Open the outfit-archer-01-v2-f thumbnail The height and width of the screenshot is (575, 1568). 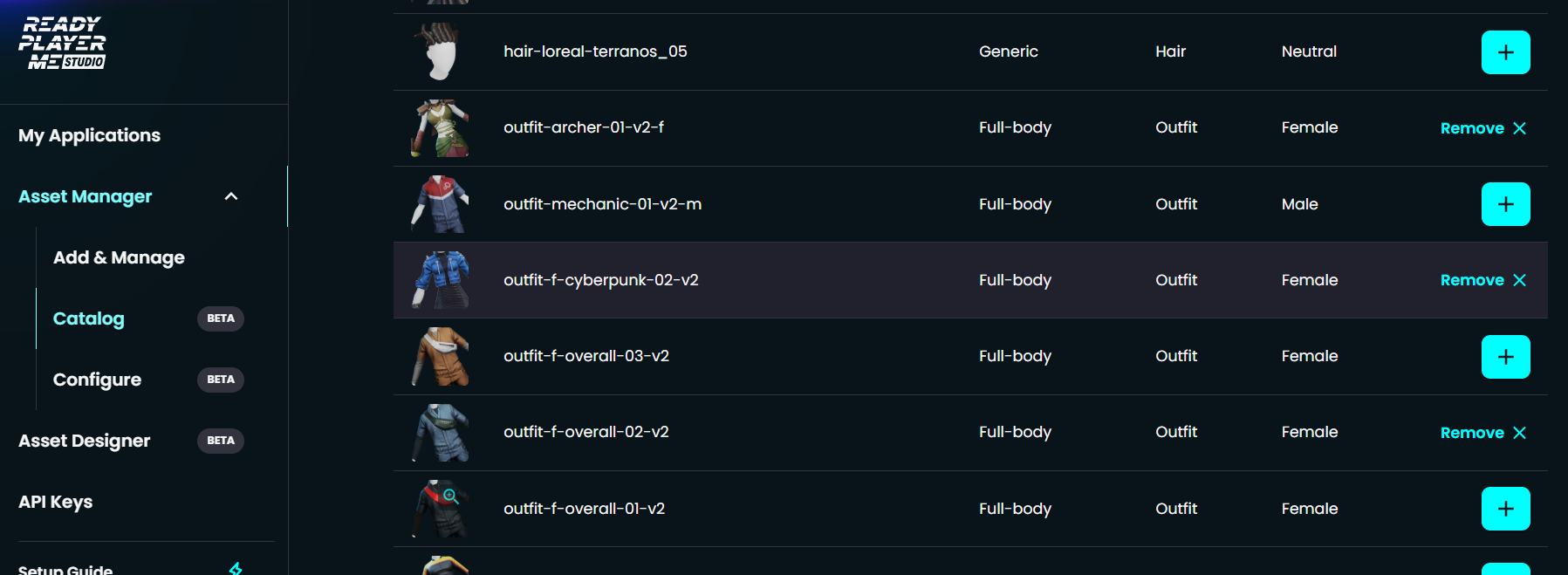441,128
